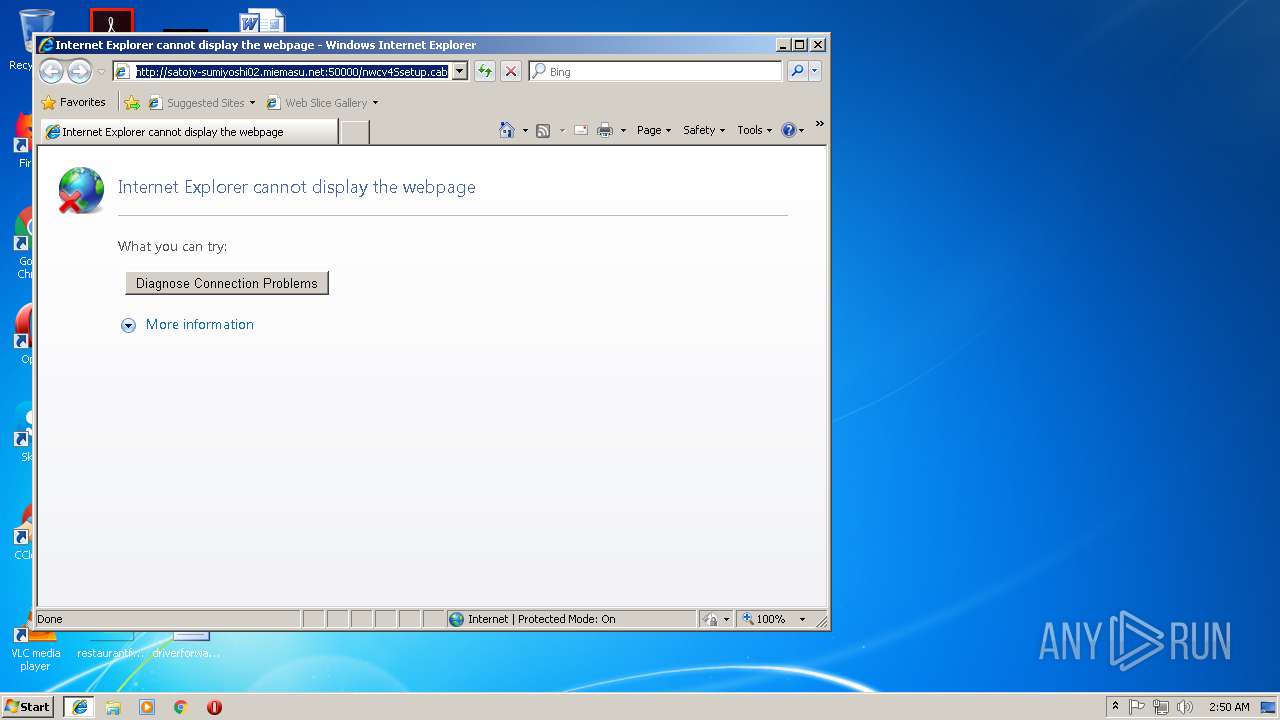The height and width of the screenshot is (720, 1280).
Task: Expand the Print options dropdown arrow
Action: [x=623, y=131]
